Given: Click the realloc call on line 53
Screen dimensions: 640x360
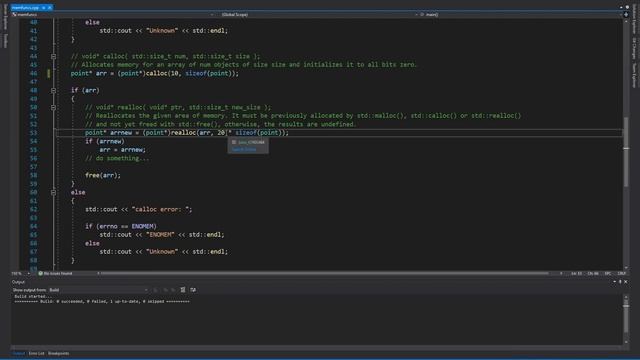Looking at the screenshot, I should [x=183, y=133].
